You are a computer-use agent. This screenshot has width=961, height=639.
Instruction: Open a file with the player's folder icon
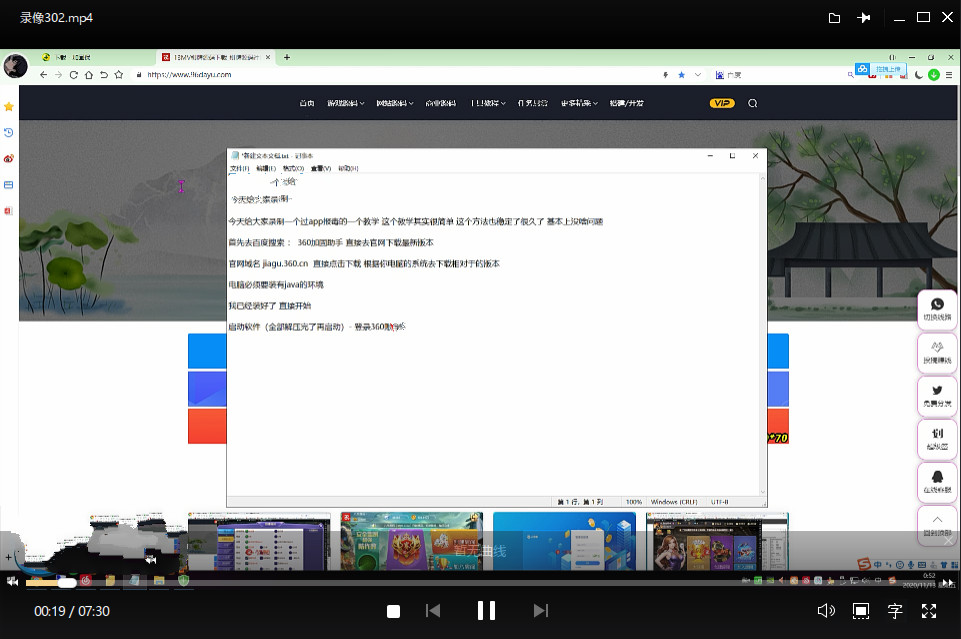pyautogui.click(x=834, y=18)
